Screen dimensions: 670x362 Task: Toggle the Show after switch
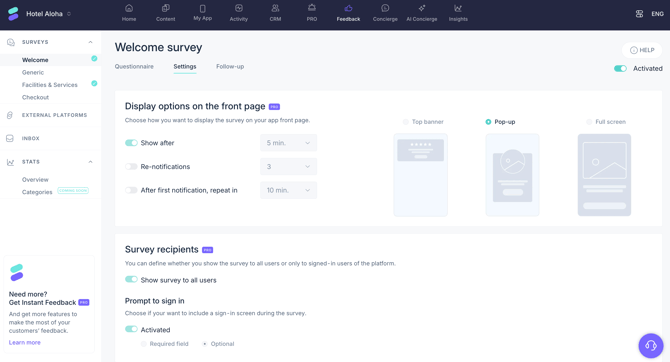click(x=131, y=143)
